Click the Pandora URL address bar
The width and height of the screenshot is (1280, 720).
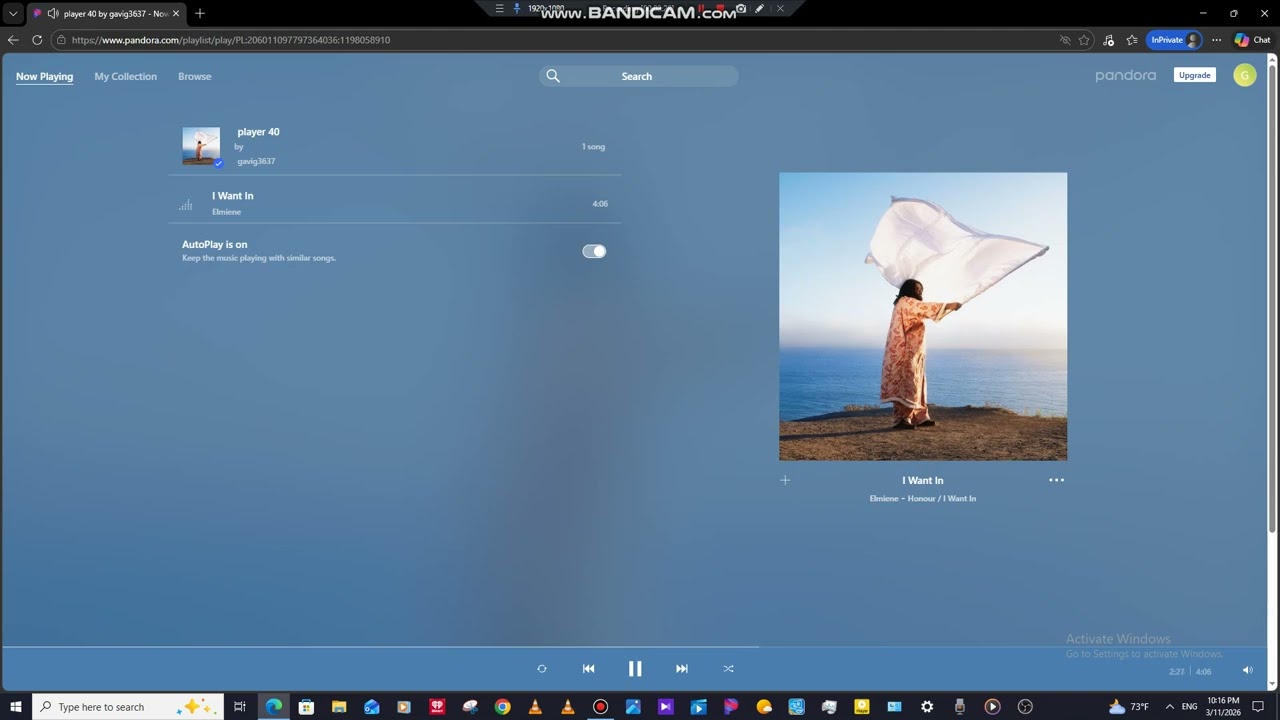point(560,40)
